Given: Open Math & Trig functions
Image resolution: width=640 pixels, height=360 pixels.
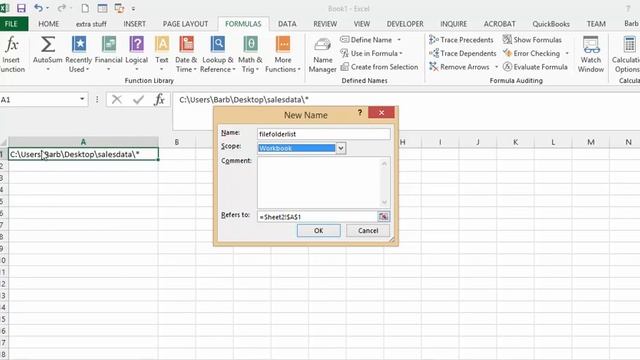Looking at the screenshot, I should [x=250, y=54].
